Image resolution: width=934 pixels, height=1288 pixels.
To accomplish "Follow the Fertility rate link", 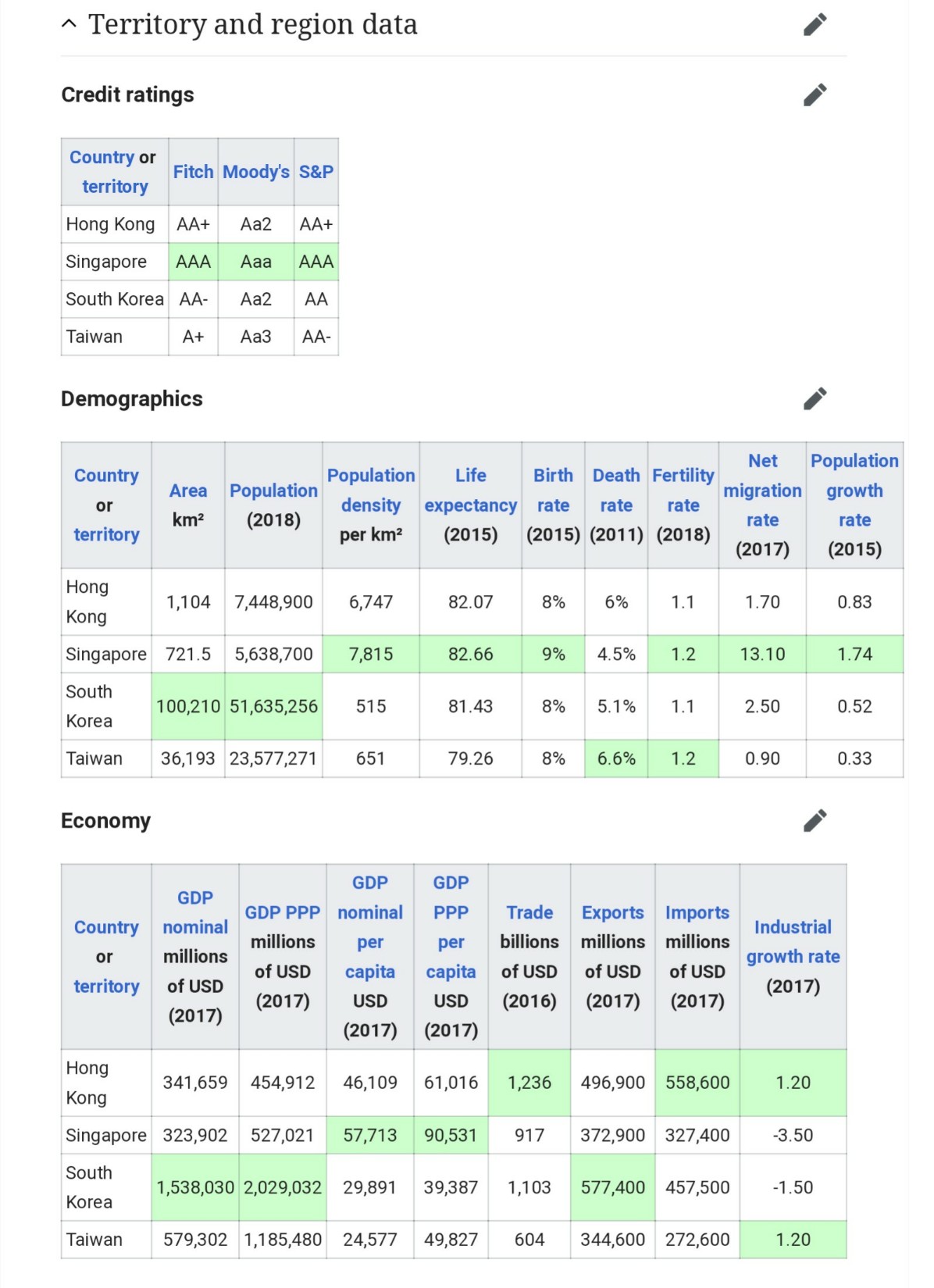I will click(683, 491).
